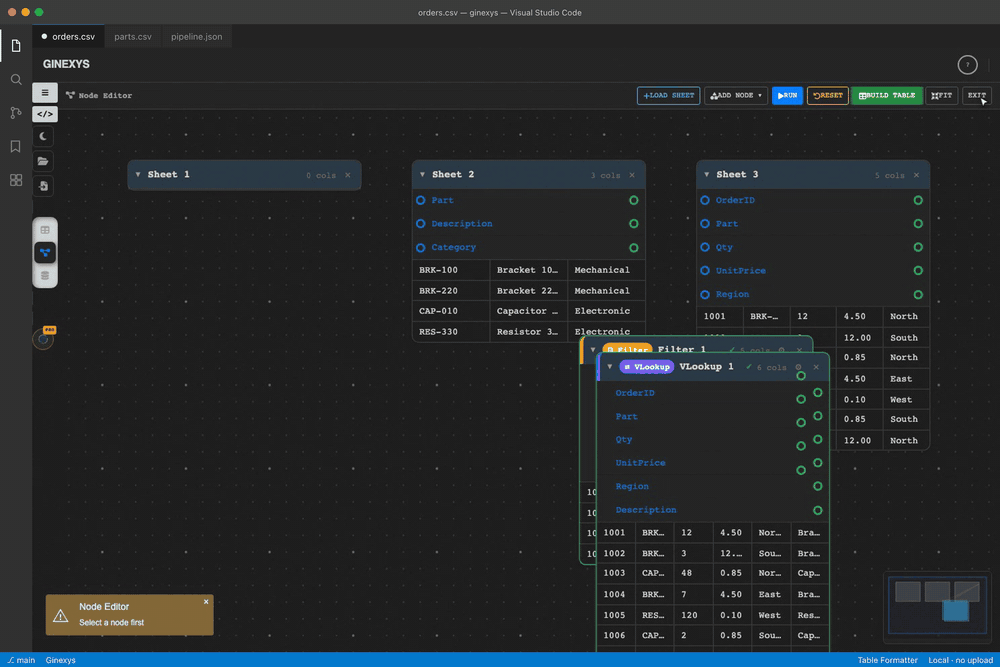Dismiss the Node Editor warning toast
This screenshot has width=1000, height=667.
(206, 602)
